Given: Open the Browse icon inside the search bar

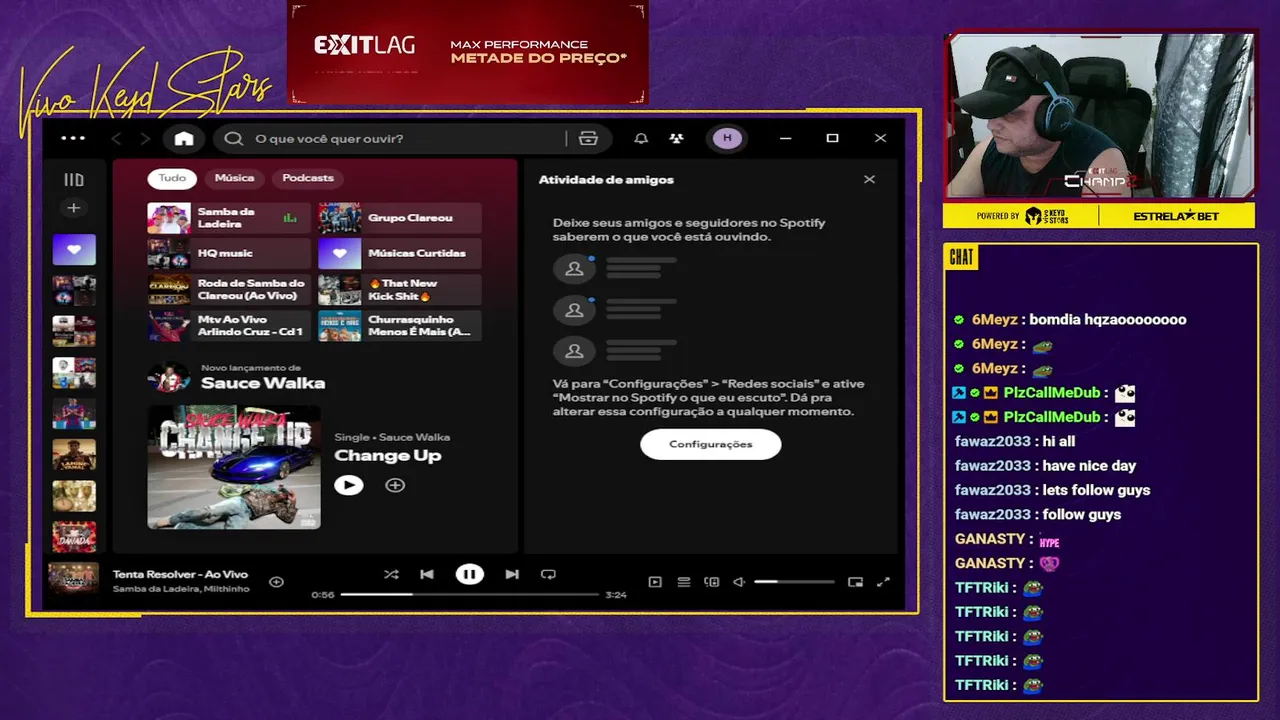Looking at the screenshot, I should [588, 138].
